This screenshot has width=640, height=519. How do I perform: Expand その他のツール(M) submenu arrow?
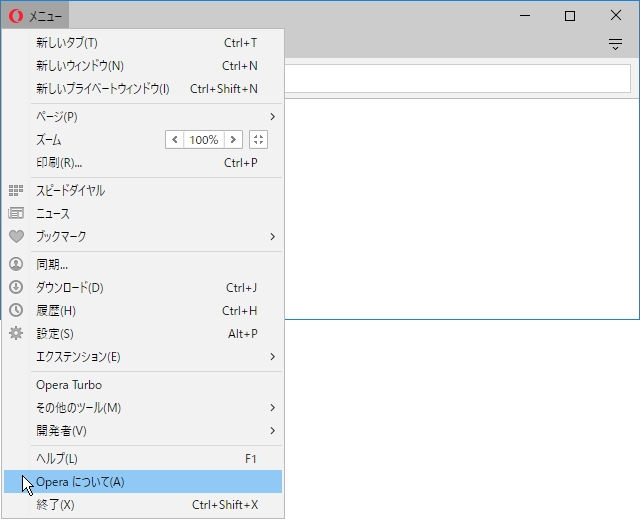pos(272,408)
